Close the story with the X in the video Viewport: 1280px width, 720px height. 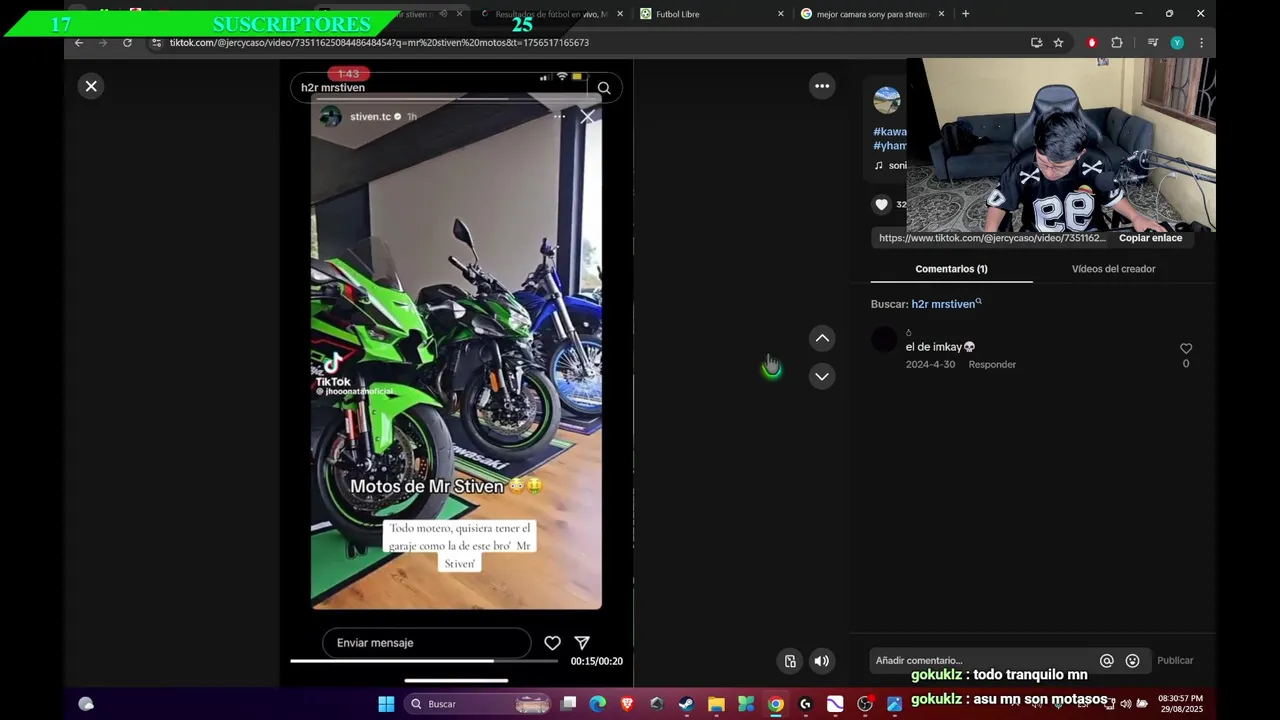pyautogui.click(x=588, y=117)
